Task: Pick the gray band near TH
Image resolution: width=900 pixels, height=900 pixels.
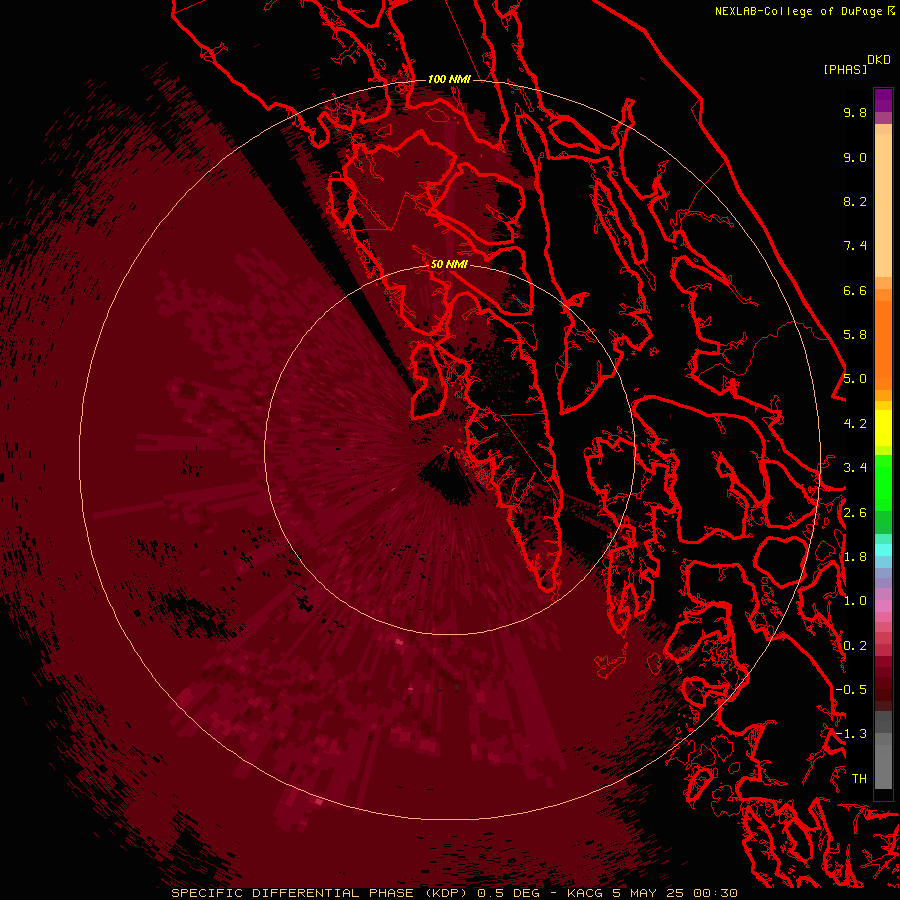Action: [883, 761]
